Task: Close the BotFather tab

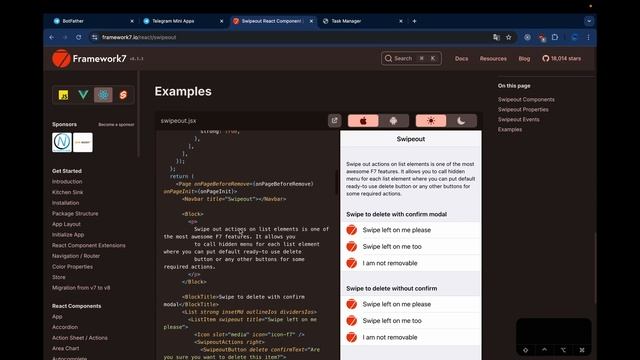Action: [x=132, y=21]
